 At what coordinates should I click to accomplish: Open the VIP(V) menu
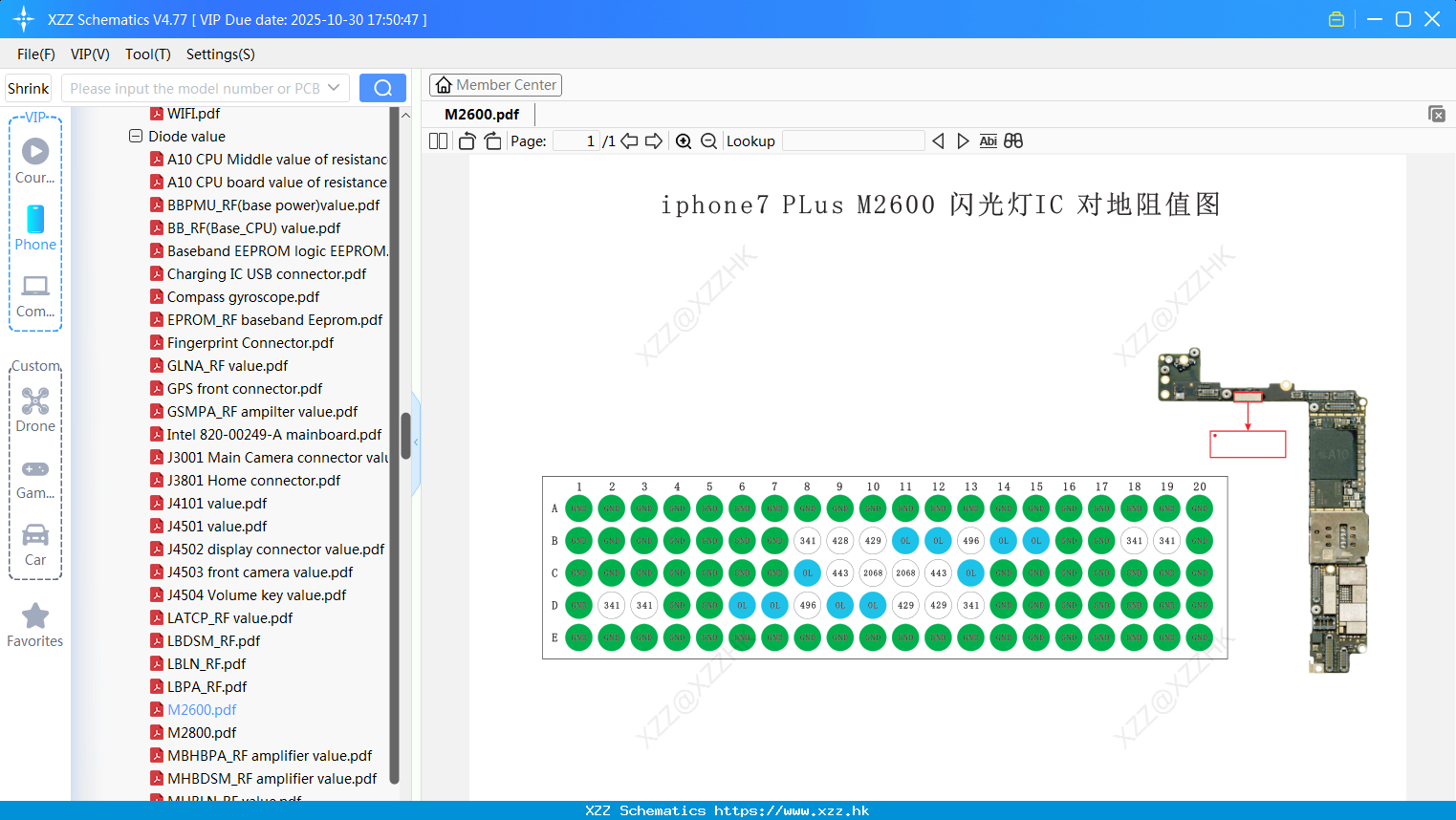pos(90,54)
